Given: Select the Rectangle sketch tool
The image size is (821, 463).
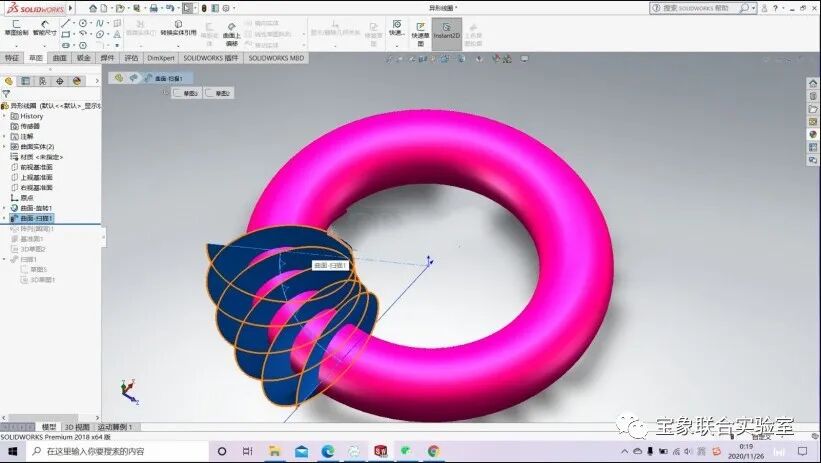Looking at the screenshot, I should click(x=65, y=35).
